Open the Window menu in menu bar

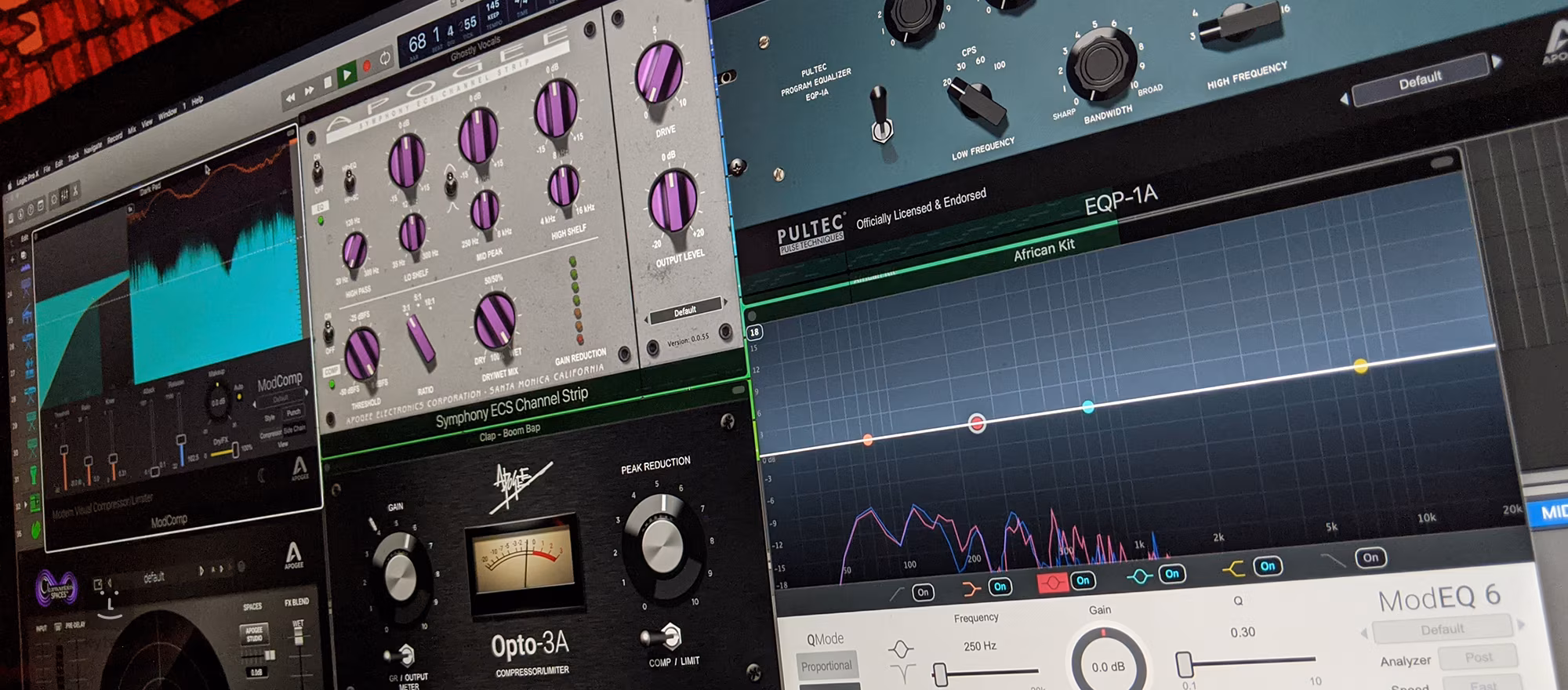pyautogui.click(x=167, y=114)
